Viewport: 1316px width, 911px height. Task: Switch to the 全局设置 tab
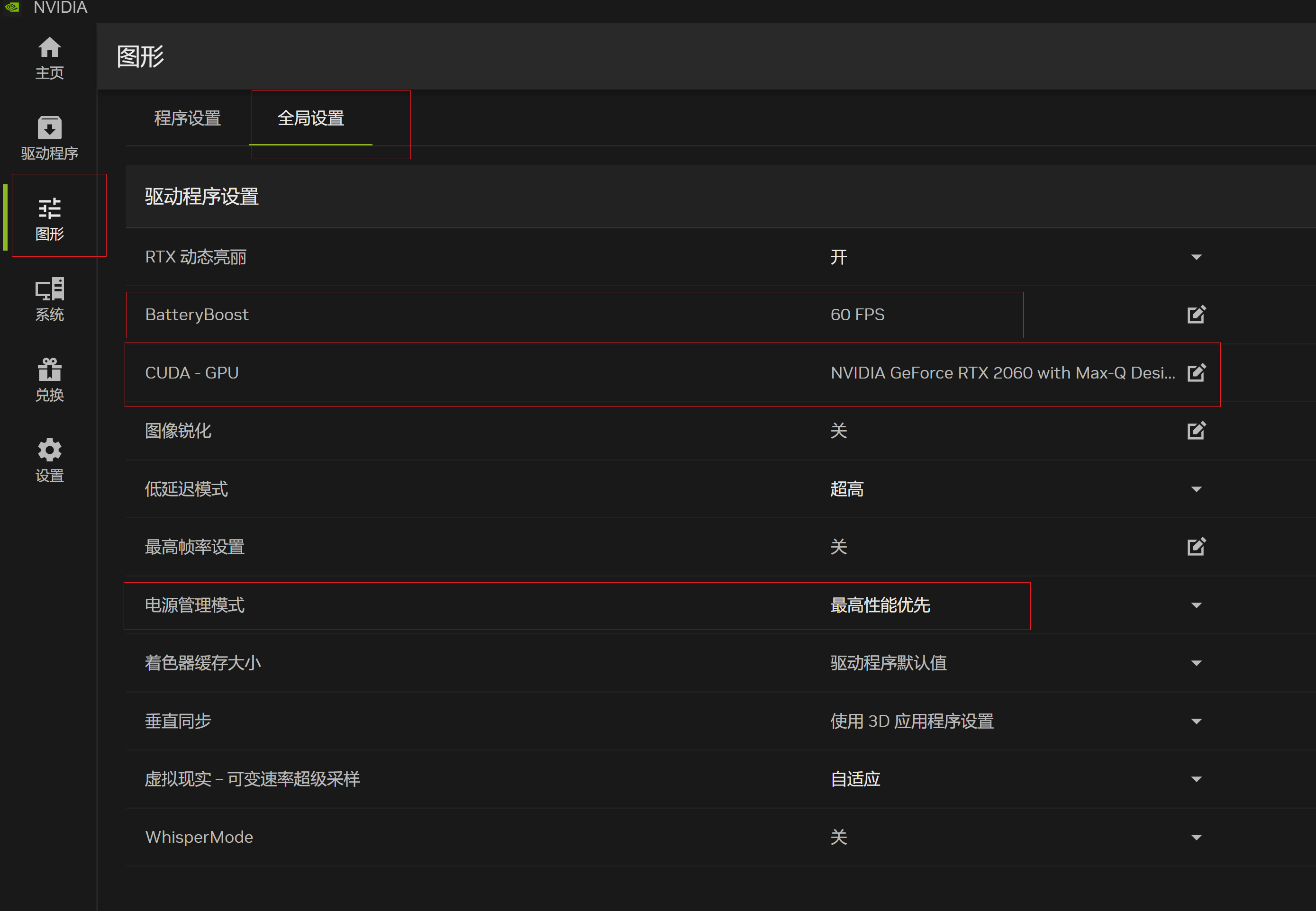point(311,118)
